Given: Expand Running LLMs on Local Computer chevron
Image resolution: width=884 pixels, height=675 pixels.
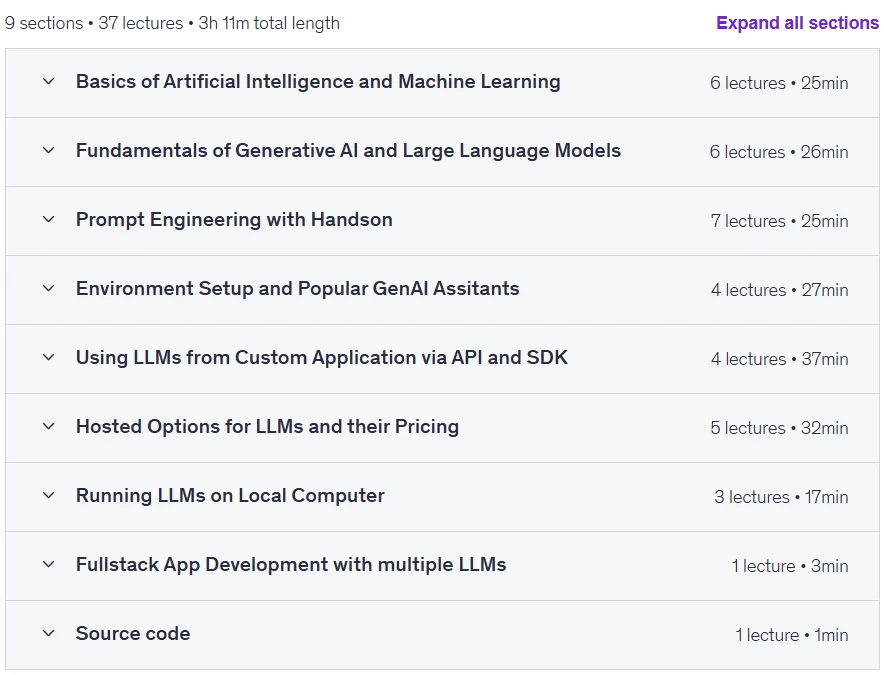Looking at the screenshot, I should coord(48,496).
